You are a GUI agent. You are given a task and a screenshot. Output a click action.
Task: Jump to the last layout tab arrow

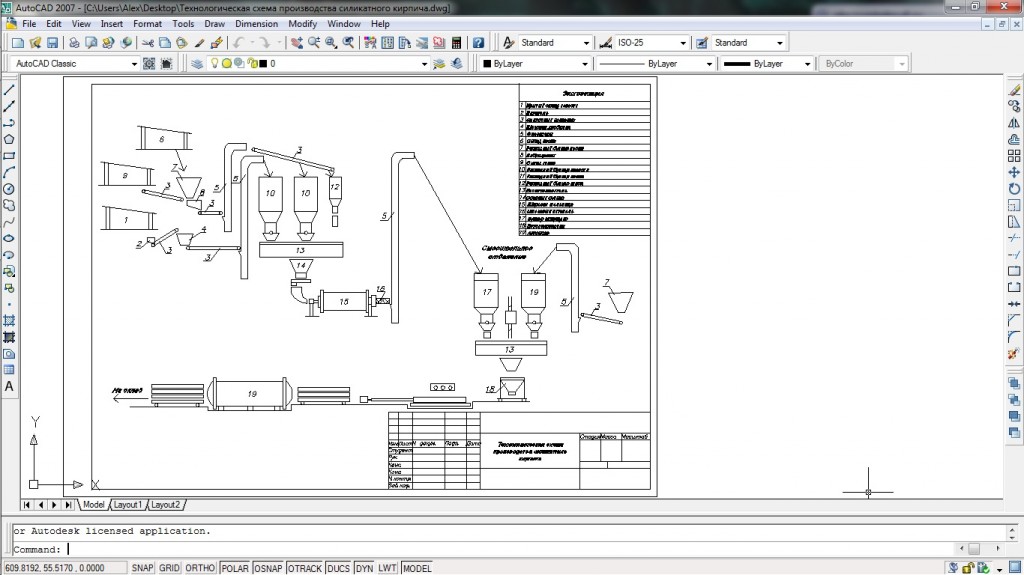[x=68, y=504]
